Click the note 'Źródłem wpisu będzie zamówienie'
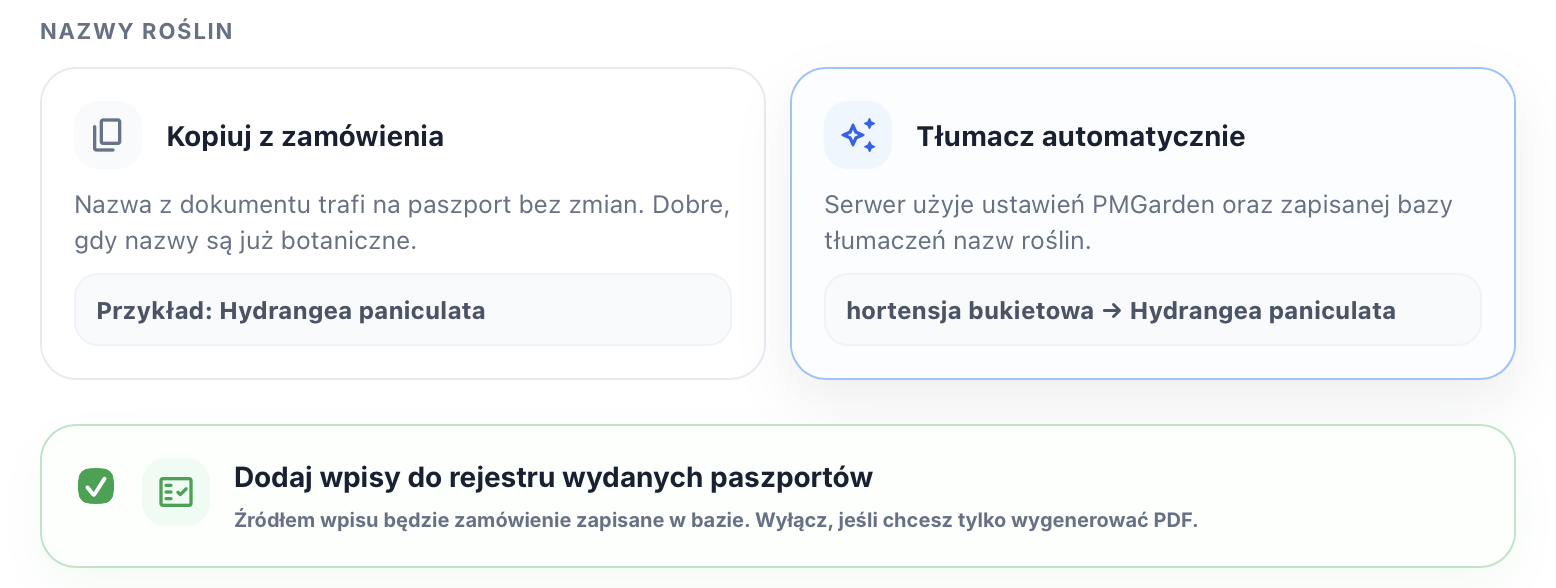Screen dimensions: 1556x588 715,521
